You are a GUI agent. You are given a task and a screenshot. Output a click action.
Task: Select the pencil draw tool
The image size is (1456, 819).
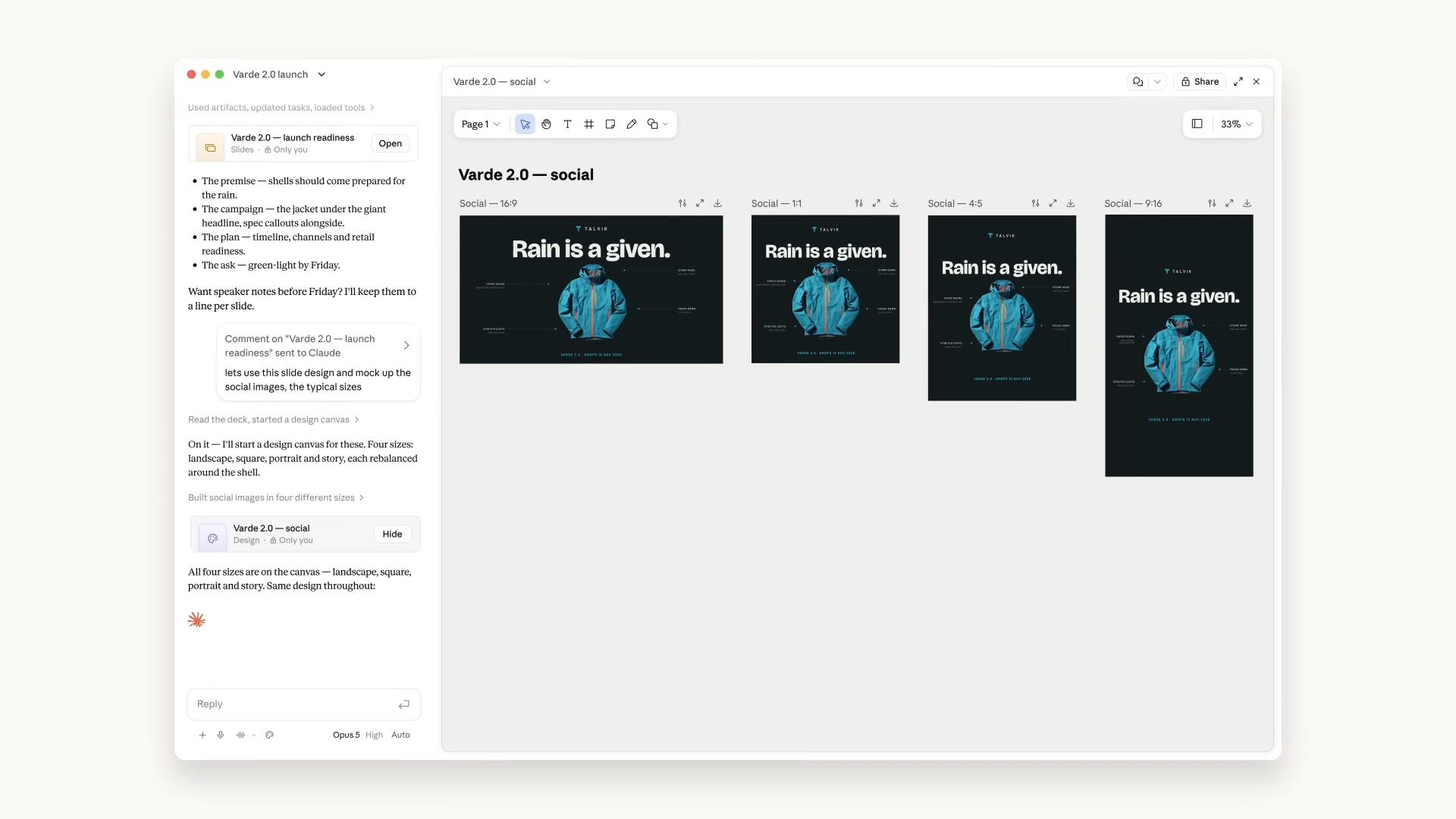coord(631,124)
